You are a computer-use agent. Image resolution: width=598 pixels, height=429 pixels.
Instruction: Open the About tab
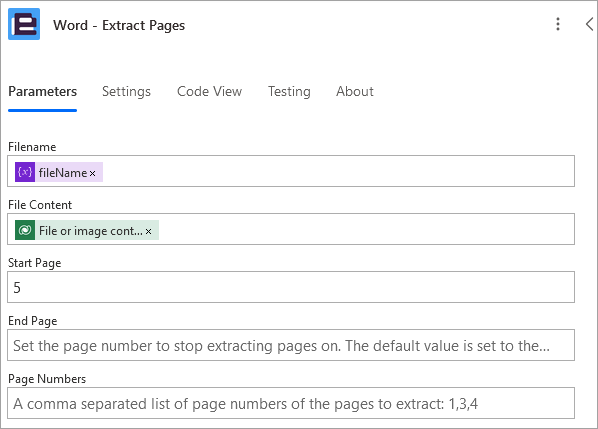[x=355, y=92]
